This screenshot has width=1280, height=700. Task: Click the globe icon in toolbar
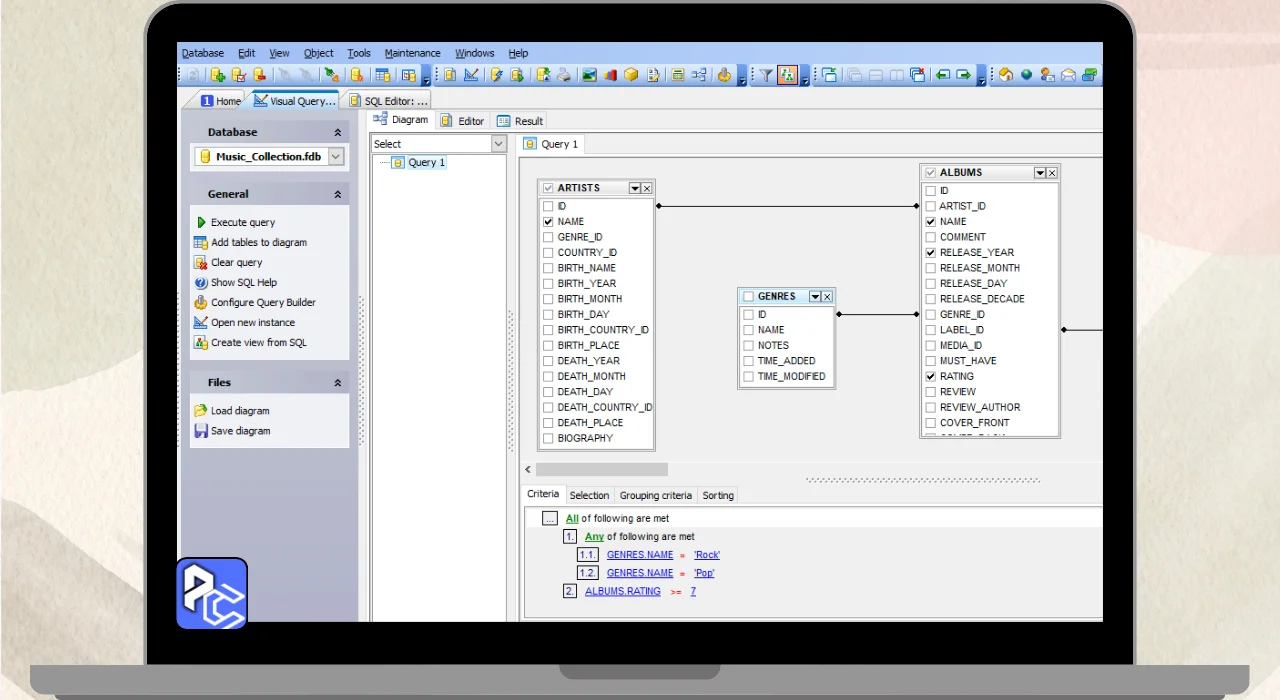point(1026,75)
